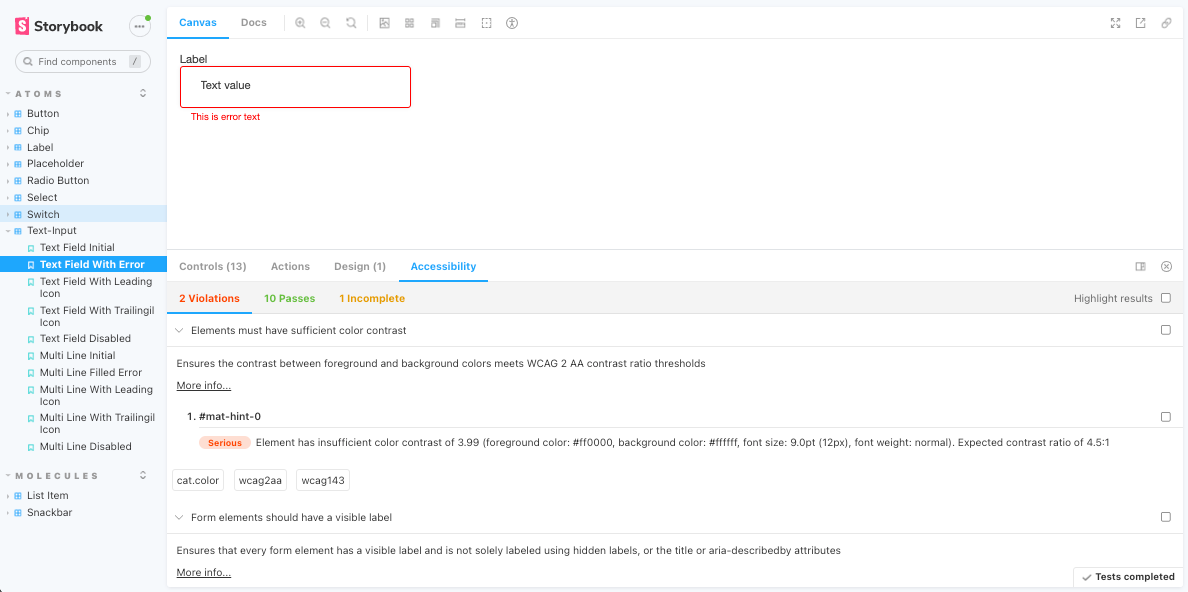Click the wcag2aa tag

tap(260, 481)
